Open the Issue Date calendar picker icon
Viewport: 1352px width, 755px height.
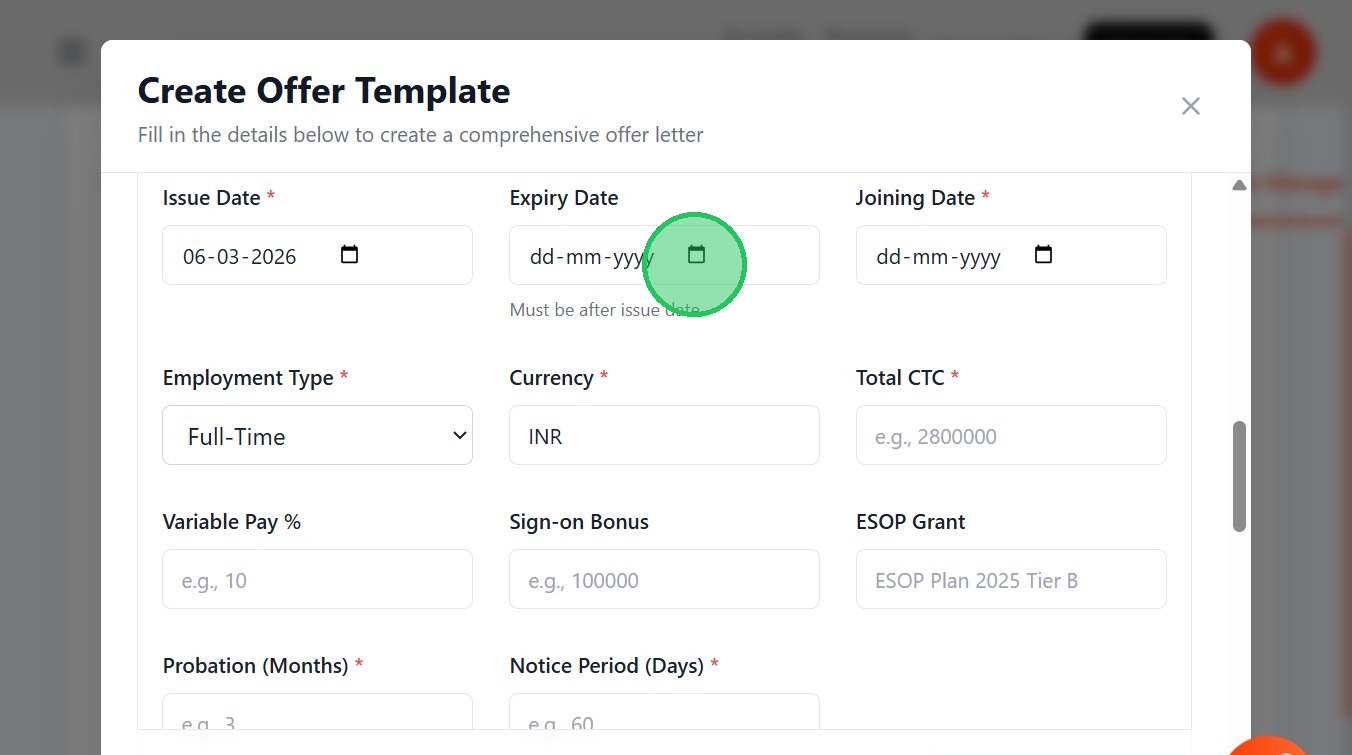tap(349, 255)
